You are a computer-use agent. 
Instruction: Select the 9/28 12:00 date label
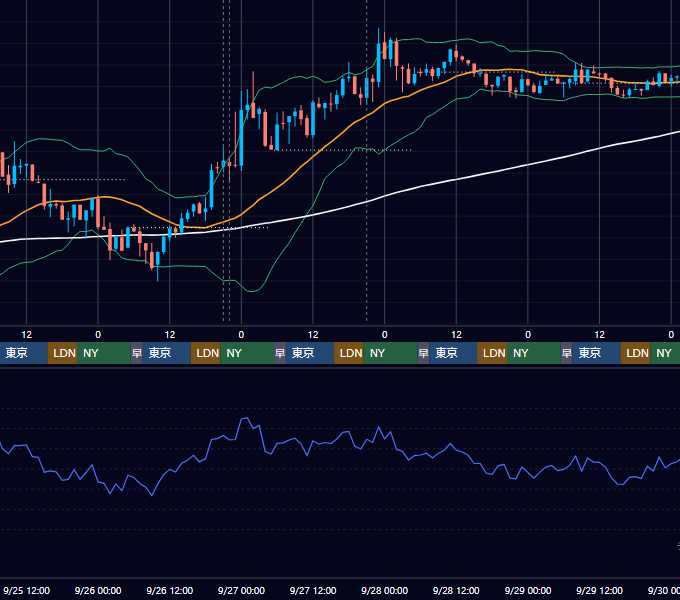(456, 590)
